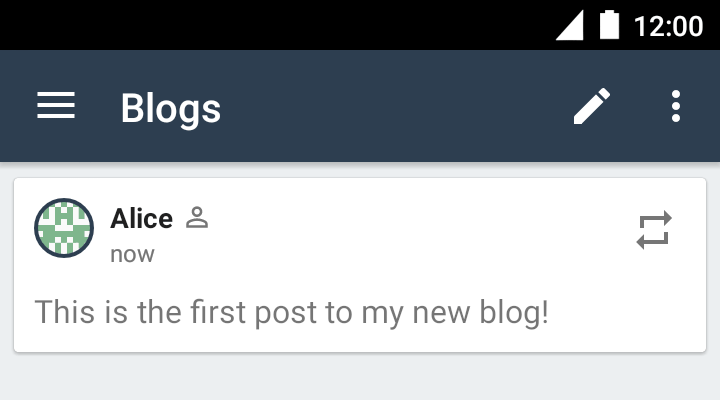The height and width of the screenshot is (400, 720).
Task: Tap the battery icon in status bar
Action: (x=609, y=25)
